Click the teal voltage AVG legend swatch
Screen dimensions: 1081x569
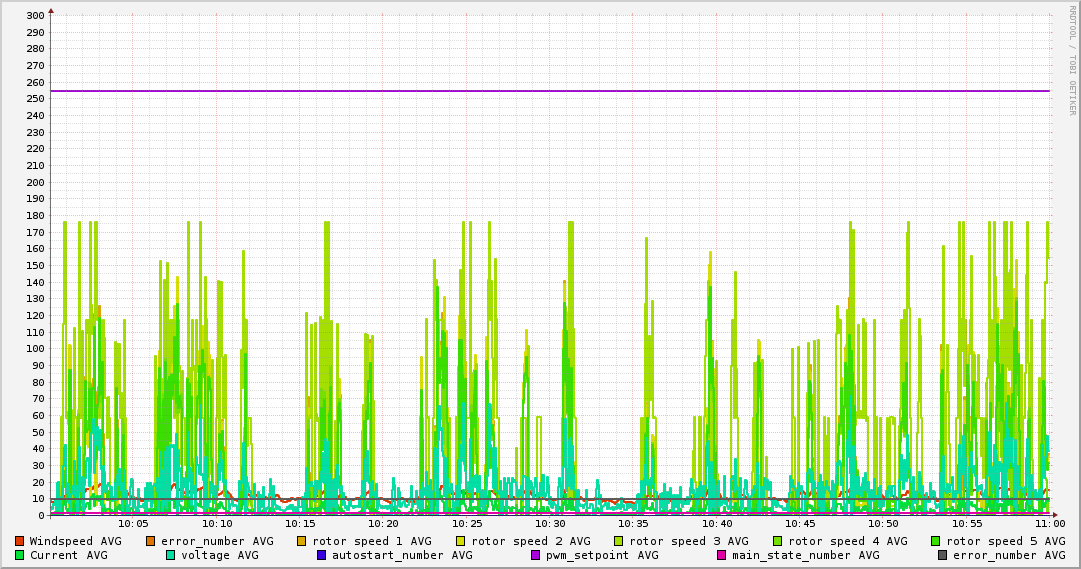pos(170,555)
